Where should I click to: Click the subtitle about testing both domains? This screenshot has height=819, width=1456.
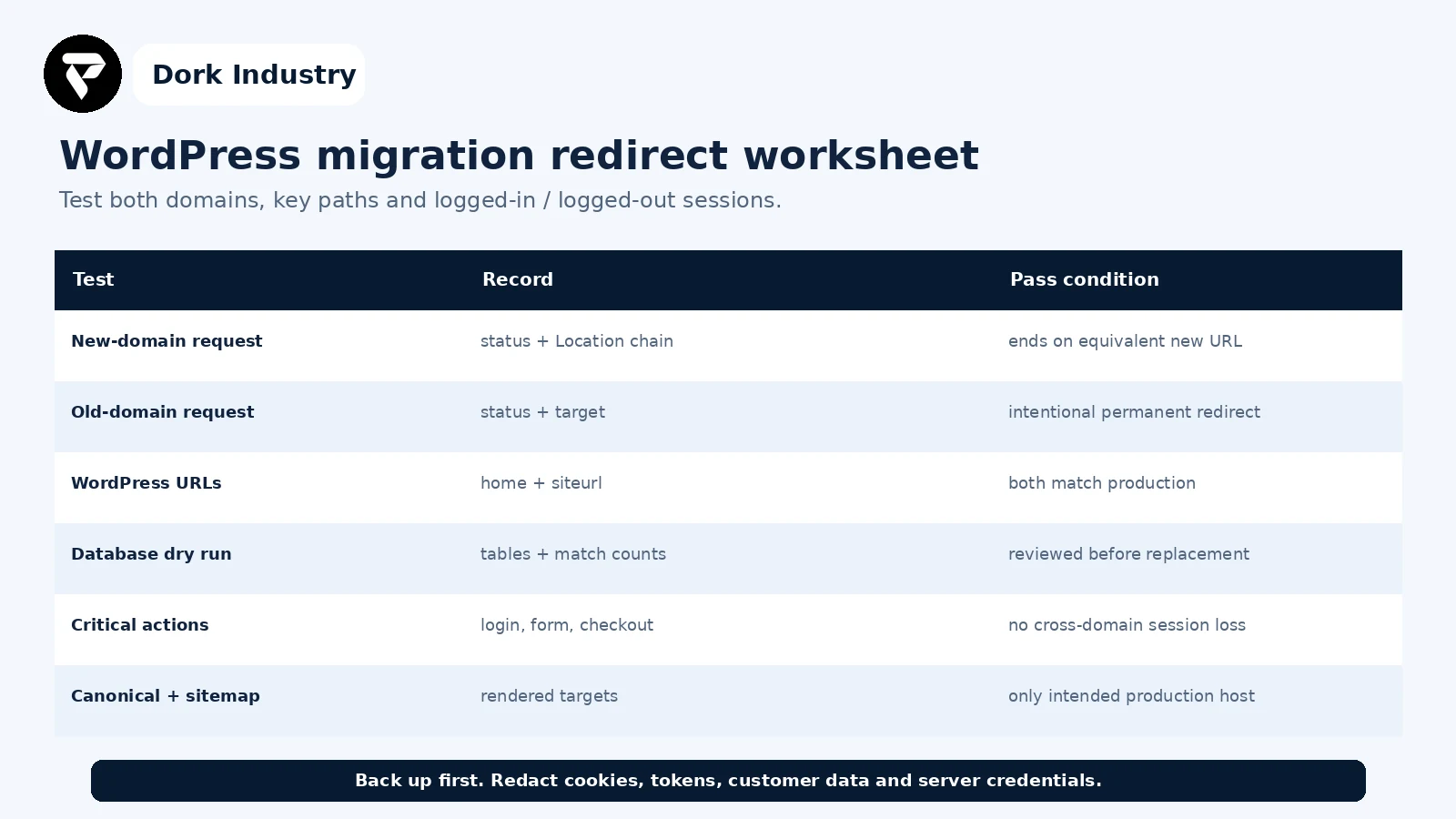coord(420,200)
